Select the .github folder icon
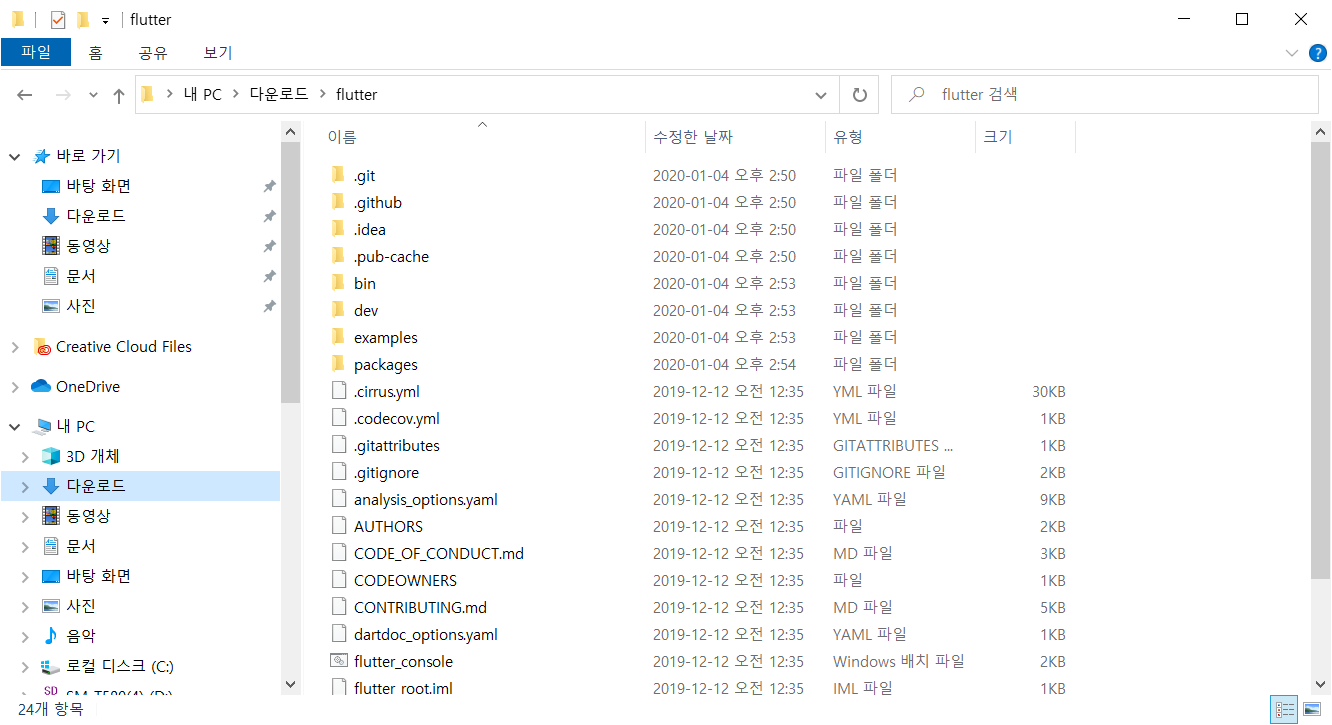This screenshot has width=1332, height=725. (337, 202)
